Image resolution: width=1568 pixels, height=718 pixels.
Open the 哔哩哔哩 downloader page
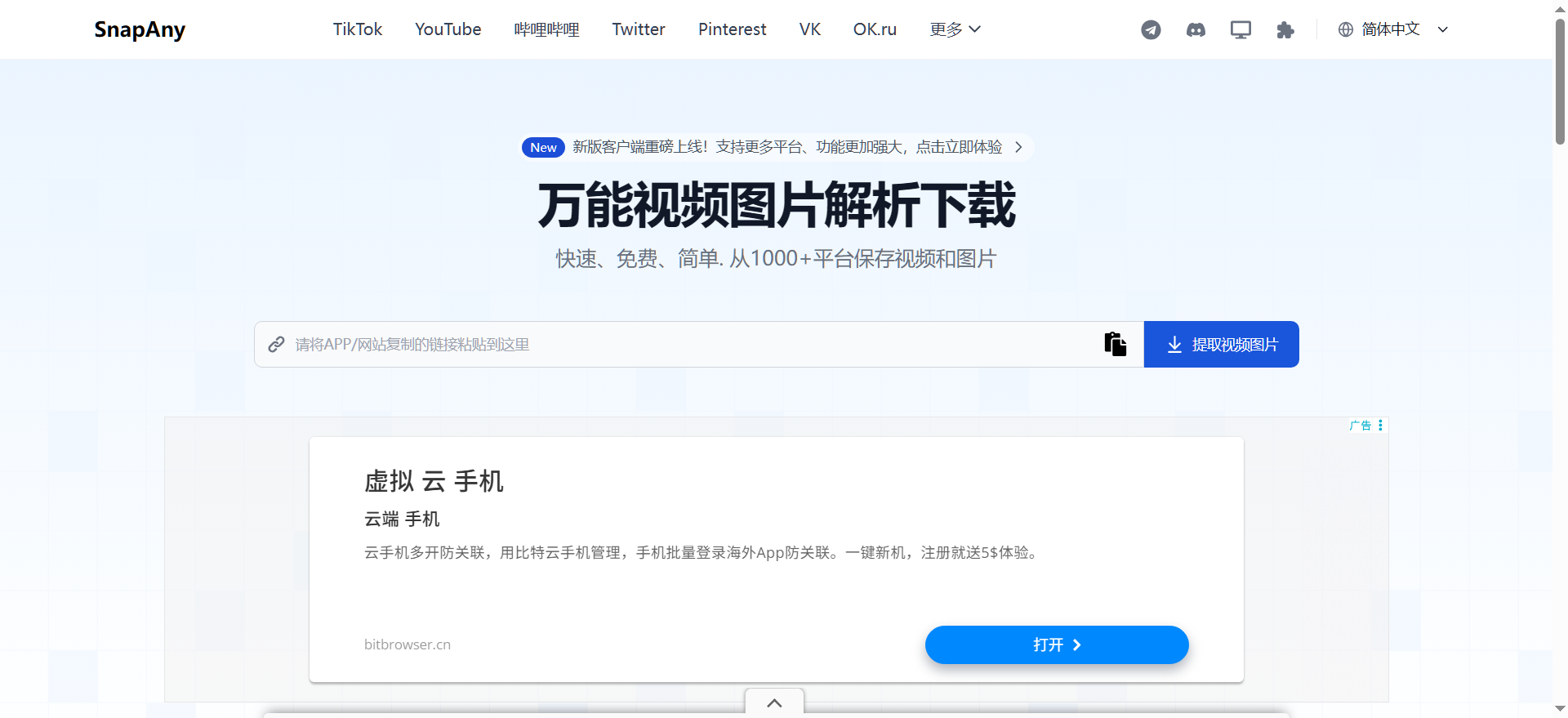point(547,29)
